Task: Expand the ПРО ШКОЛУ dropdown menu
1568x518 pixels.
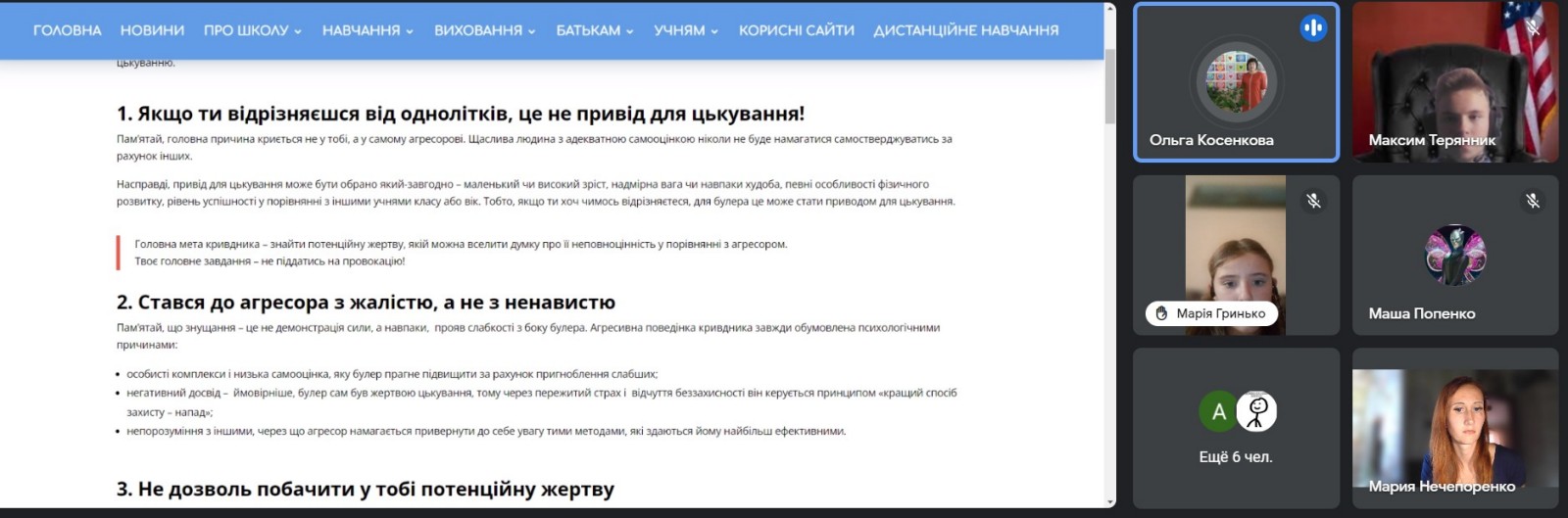Action: [x=252, y=30]
